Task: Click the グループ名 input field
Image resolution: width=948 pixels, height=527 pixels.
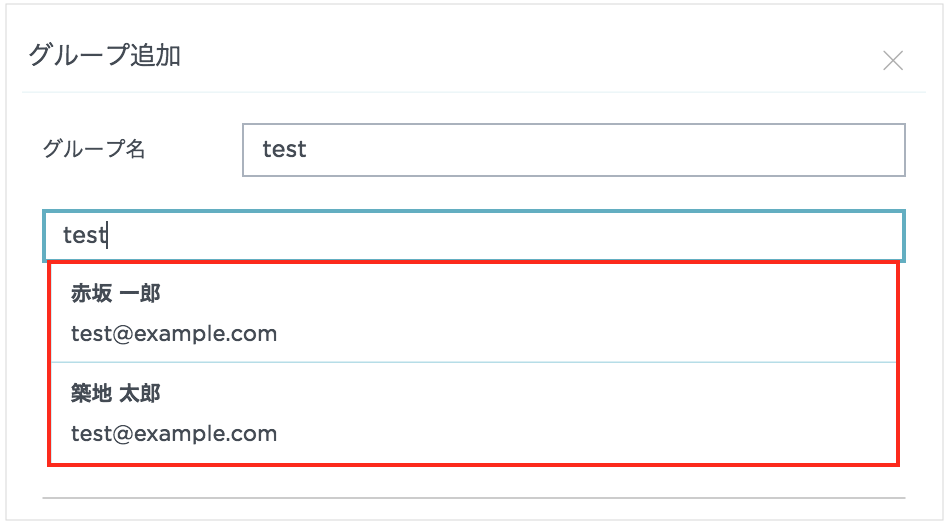Action: pyautogui.click(x=573, y=150)
